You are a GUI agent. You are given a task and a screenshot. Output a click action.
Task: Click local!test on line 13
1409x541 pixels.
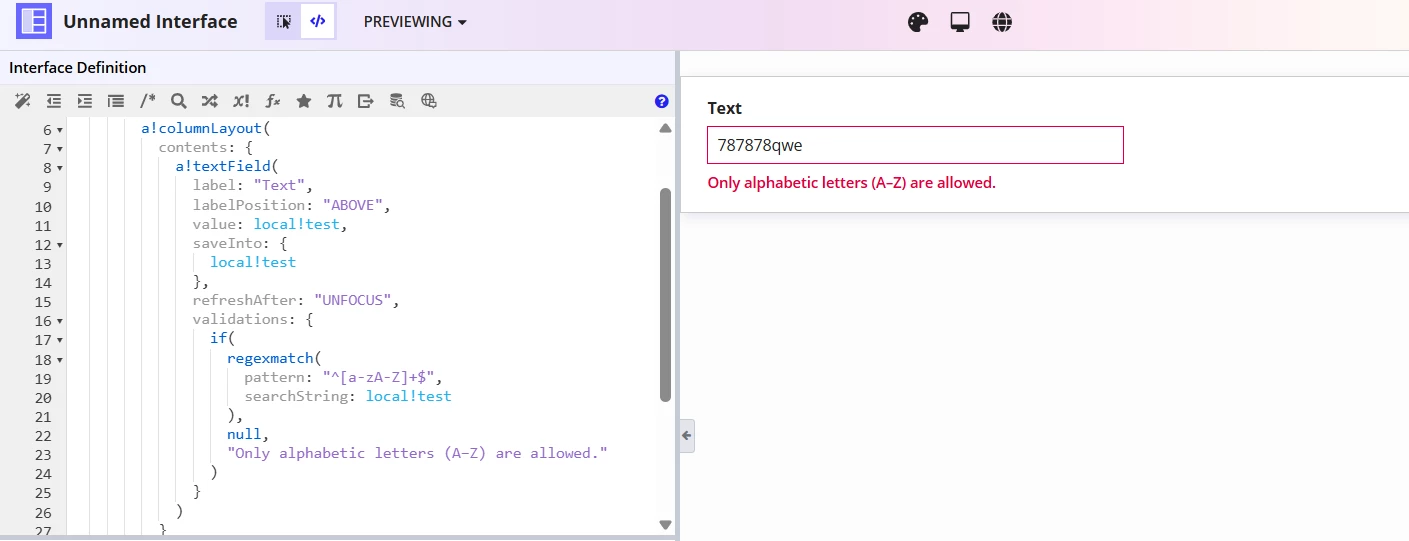point(253,262)
